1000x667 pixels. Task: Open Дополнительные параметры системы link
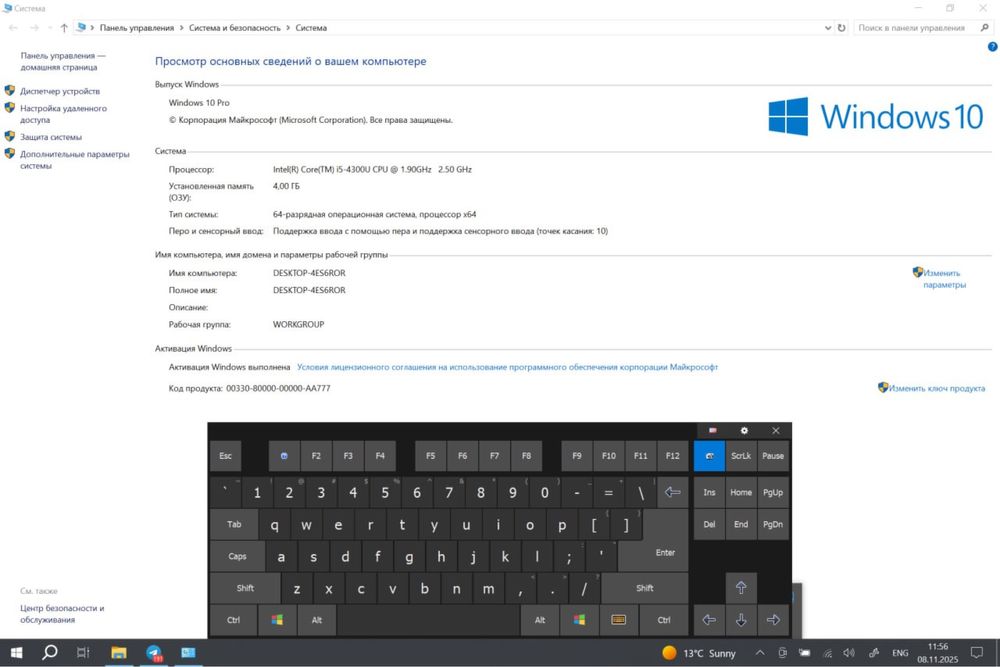[x=74, y=159]
